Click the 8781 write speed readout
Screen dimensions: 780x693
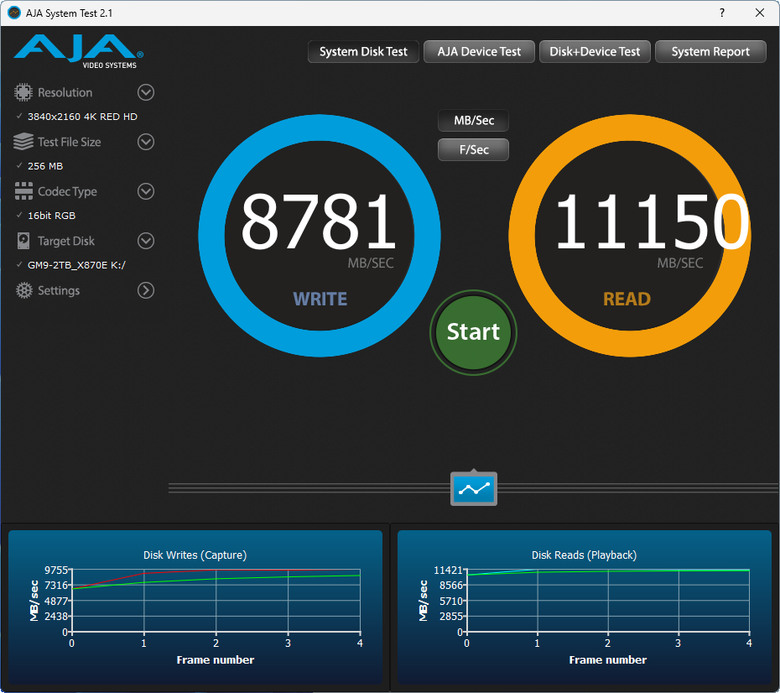pos(318,221)
